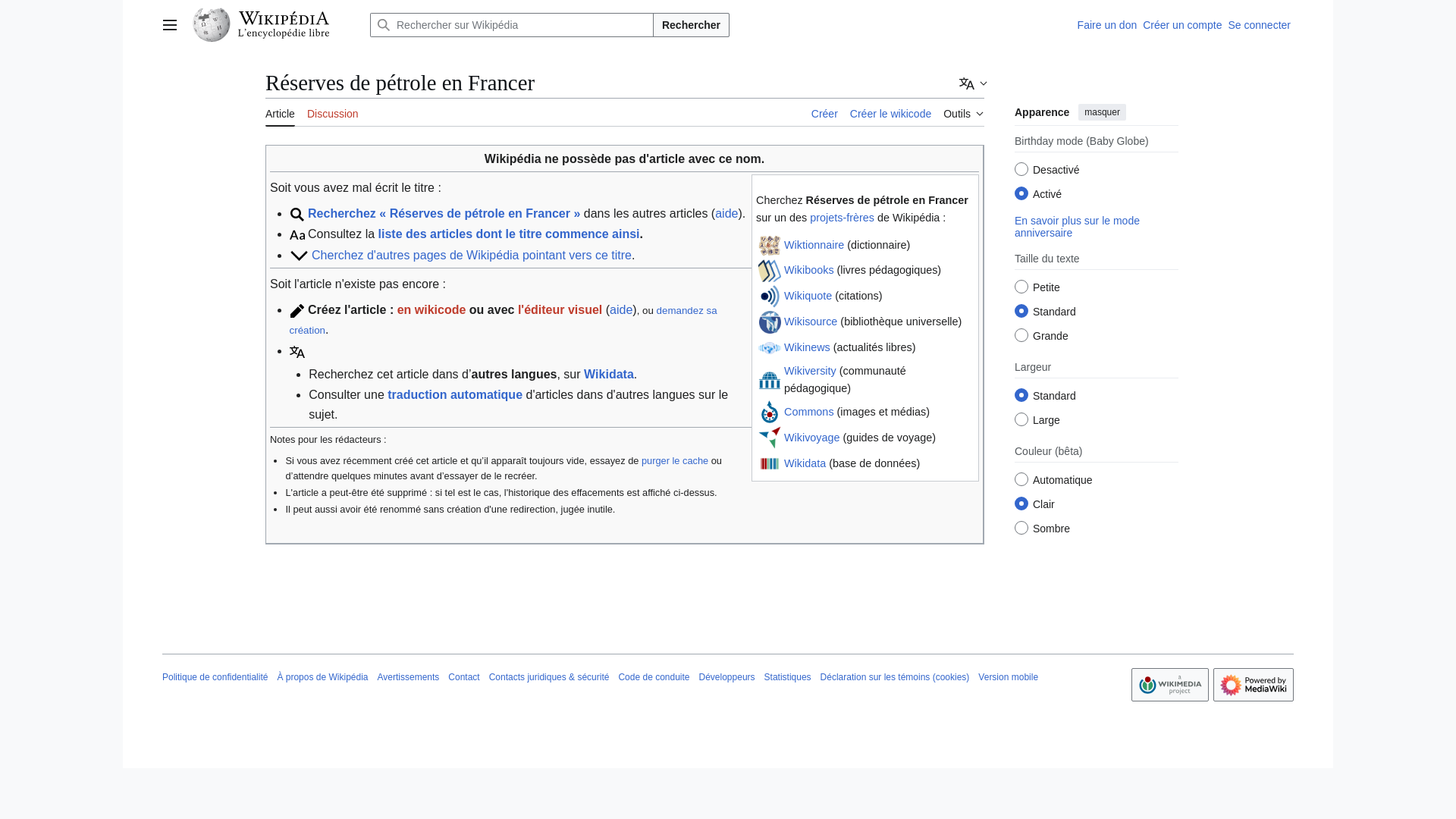
Task: Click the Wikibooks project icon
Action: click(x=769, y=271)
